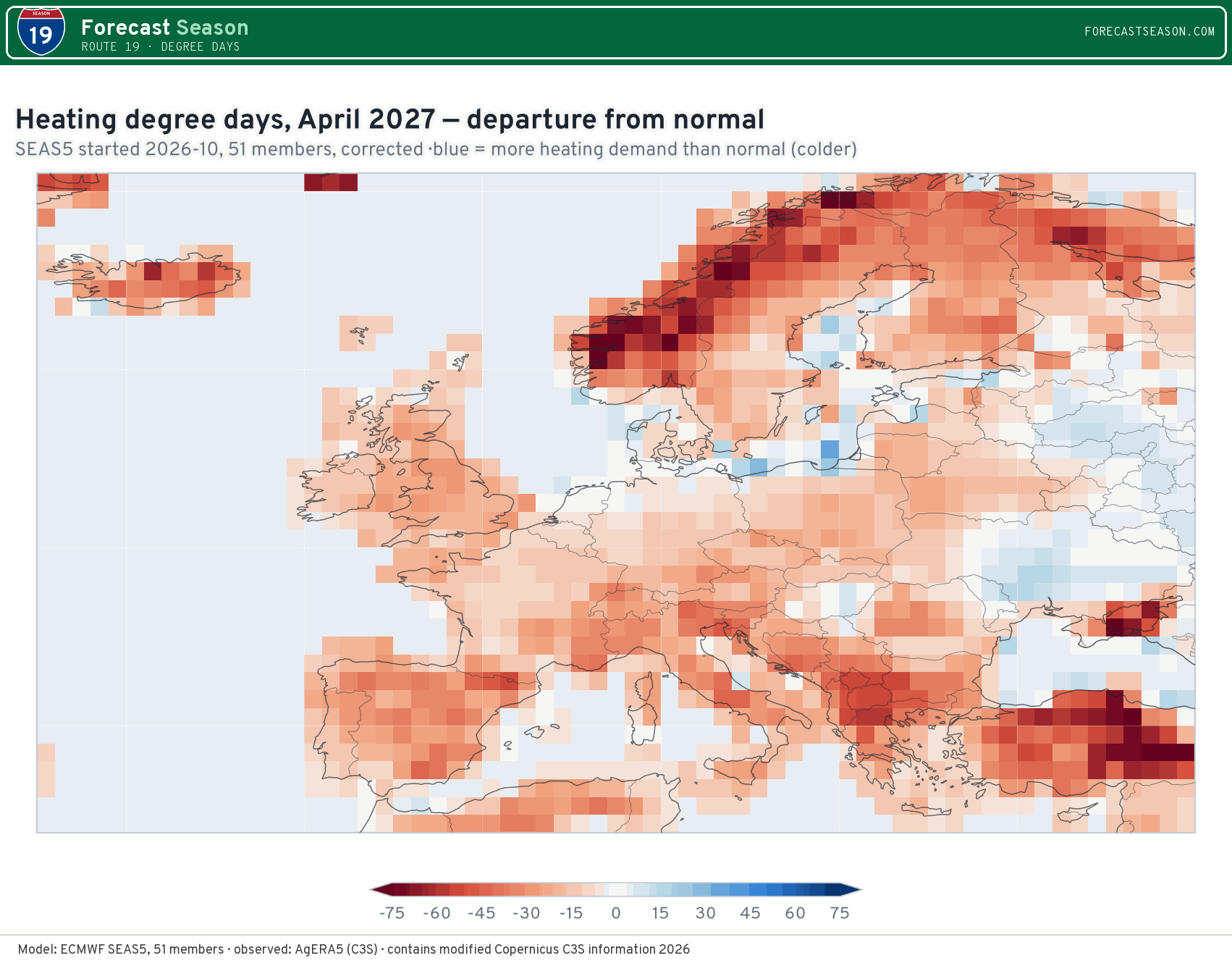This screenshot has width=1232, height=966.
Task: Click the heating degree day anomaly map
Action: tap(616, 503)
